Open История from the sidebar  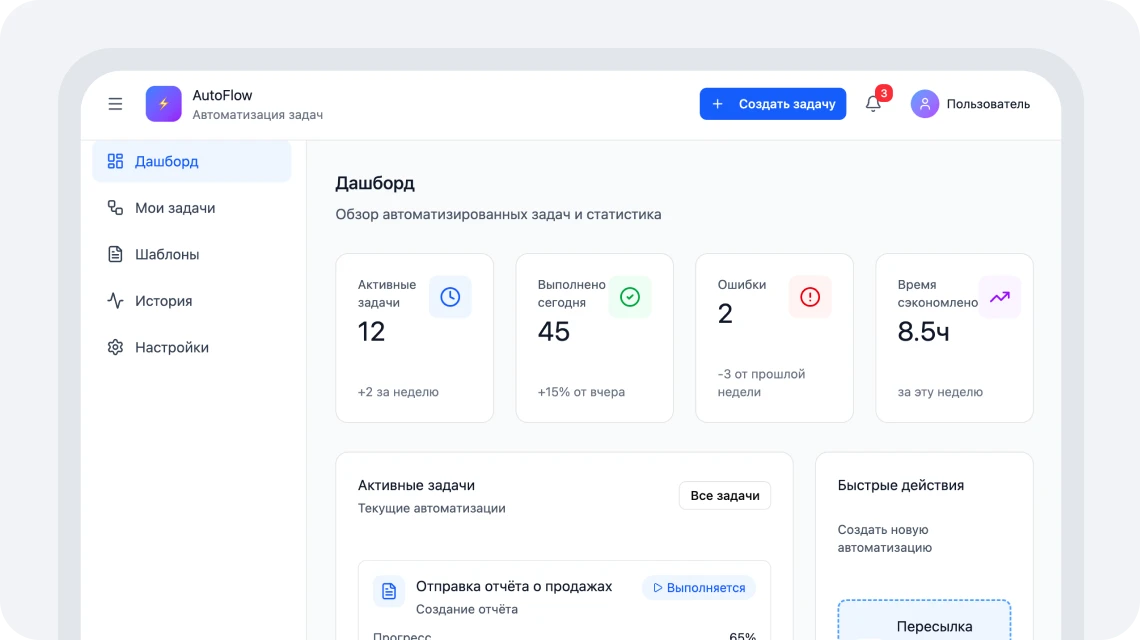(163, 301)
